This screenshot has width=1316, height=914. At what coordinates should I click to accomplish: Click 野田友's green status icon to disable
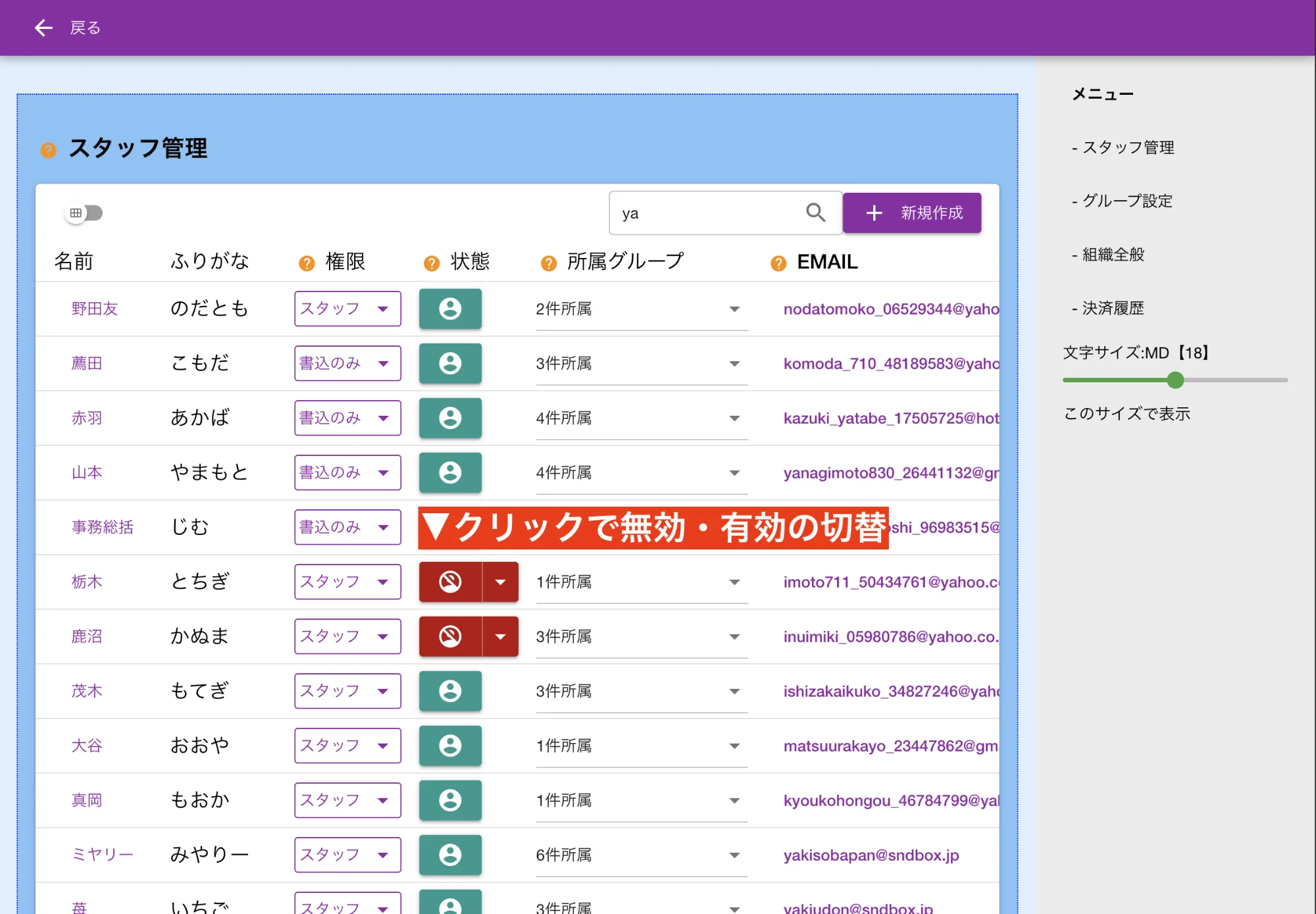tap(450, 309)
